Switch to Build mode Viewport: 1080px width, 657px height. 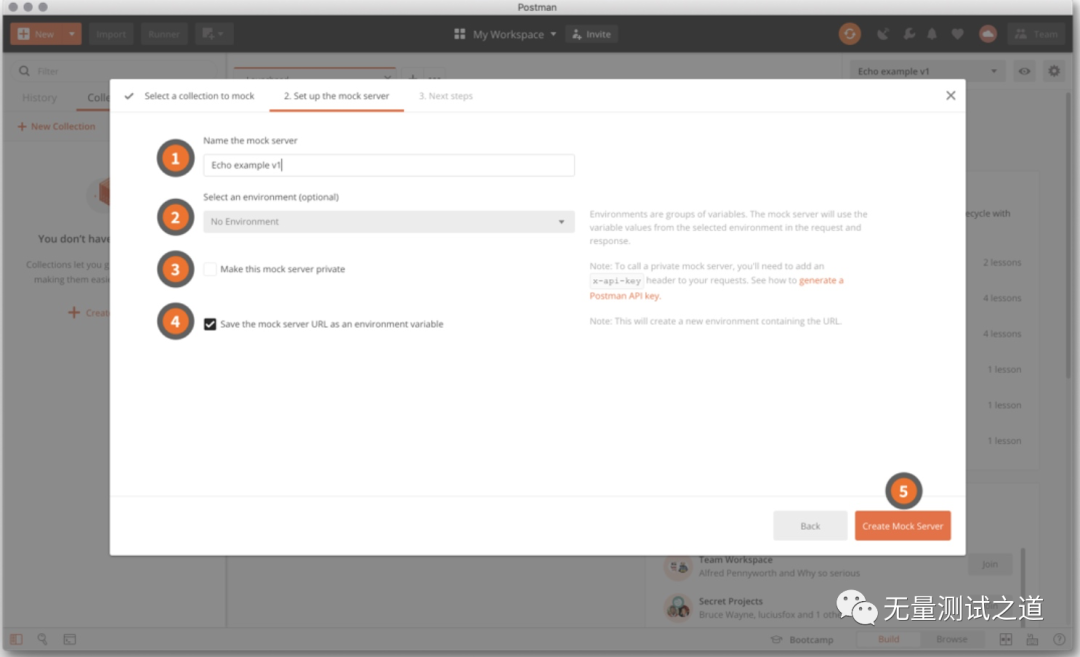pyautogui.click(x=889, y=639)
